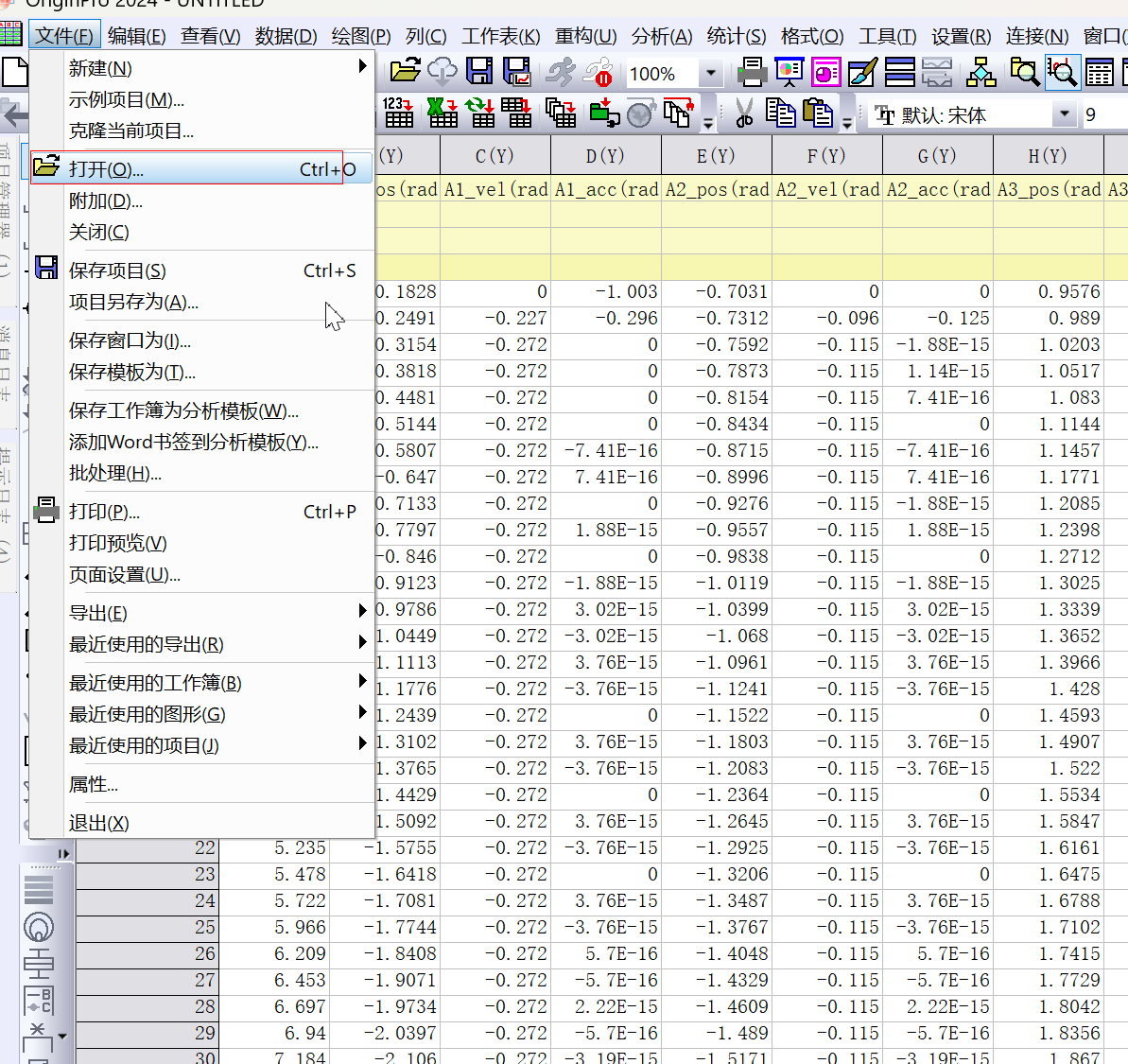The width and height of the screenshot is (1128, 1064).
Task: Click the network diagram project explorer icon
Action: coord(980,72)
